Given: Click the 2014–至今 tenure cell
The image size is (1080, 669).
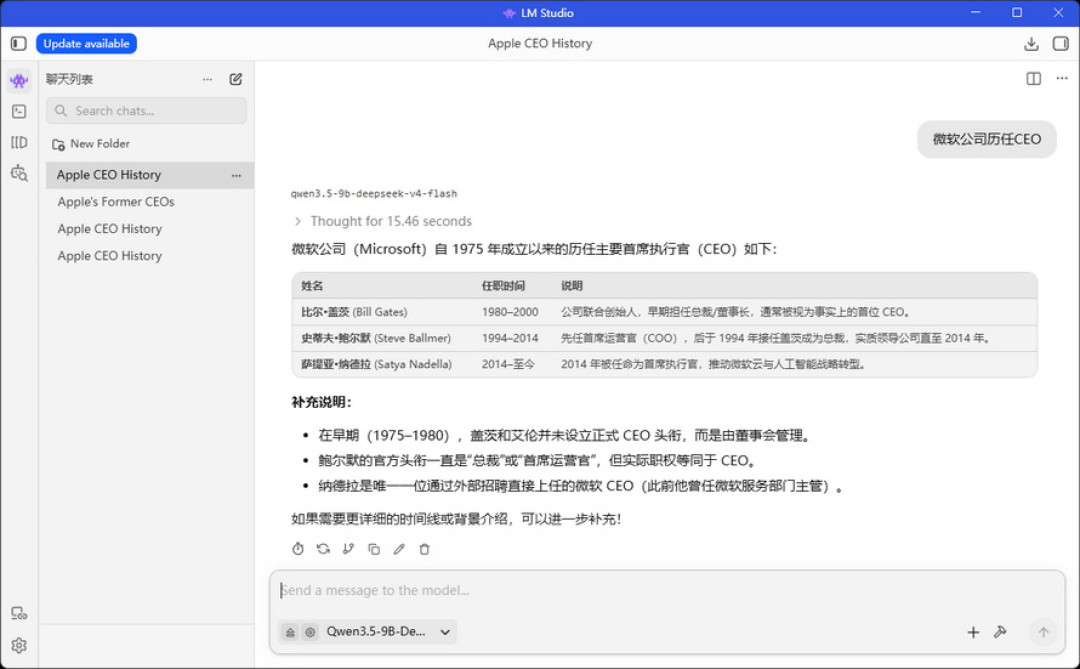Looking at the screenshot, I should click(508, 364).
